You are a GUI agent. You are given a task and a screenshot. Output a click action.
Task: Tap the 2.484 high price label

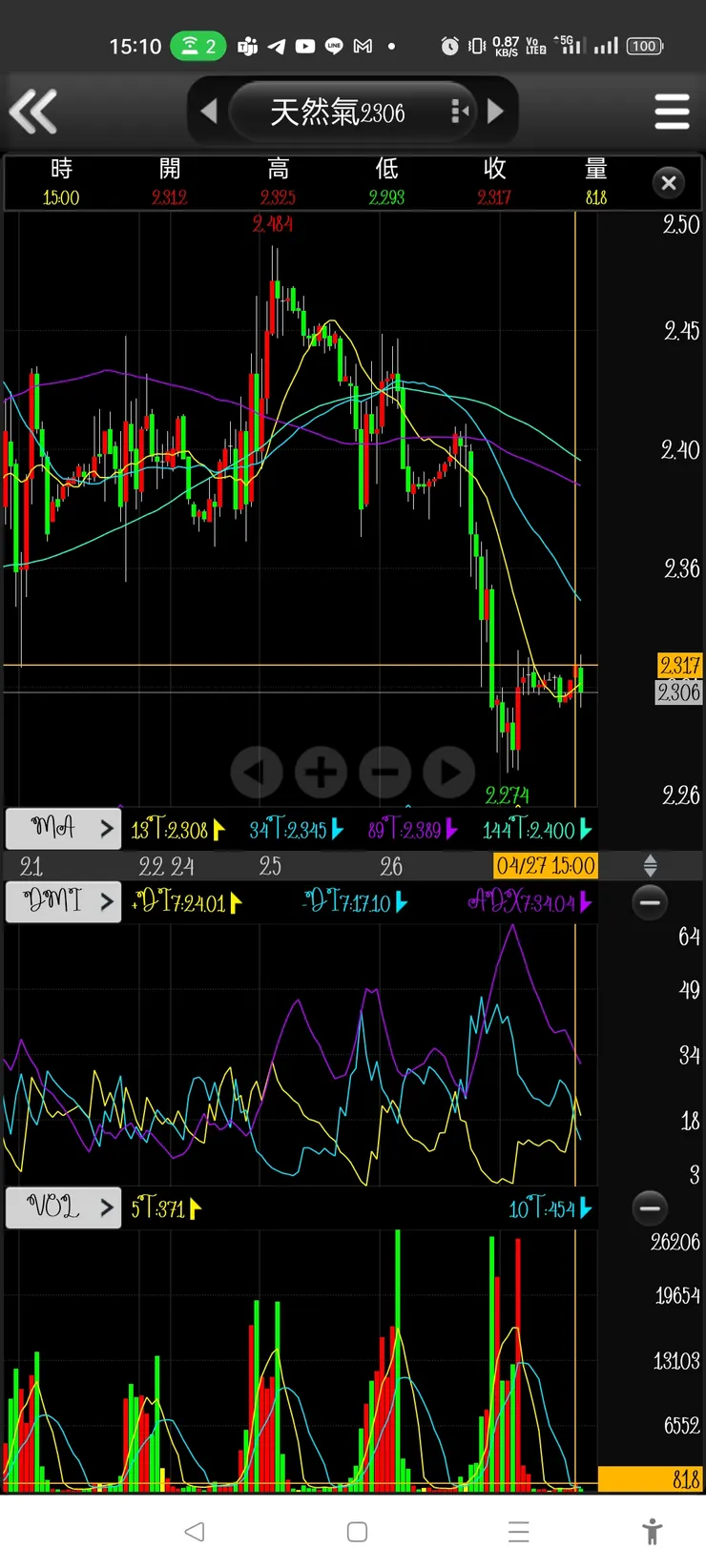click(273, 224)
